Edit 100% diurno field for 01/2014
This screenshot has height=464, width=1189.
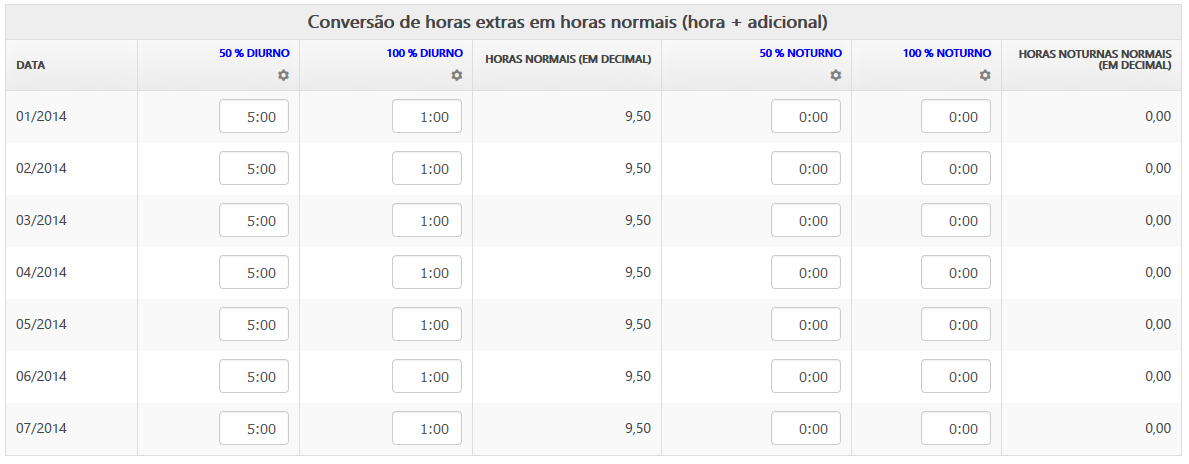(x=427, y=117)
